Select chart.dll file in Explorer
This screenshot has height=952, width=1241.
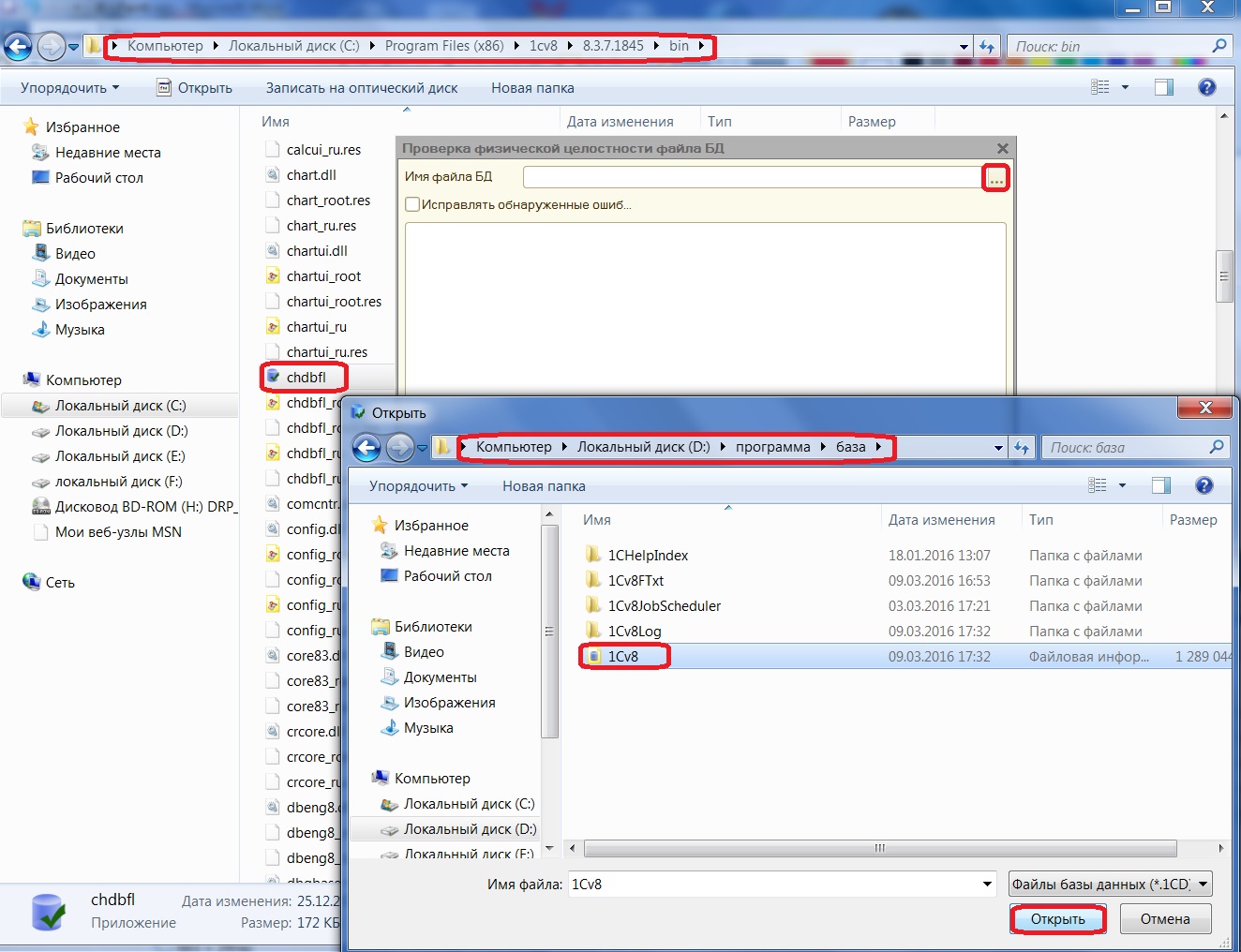click(x=311, y=174)
